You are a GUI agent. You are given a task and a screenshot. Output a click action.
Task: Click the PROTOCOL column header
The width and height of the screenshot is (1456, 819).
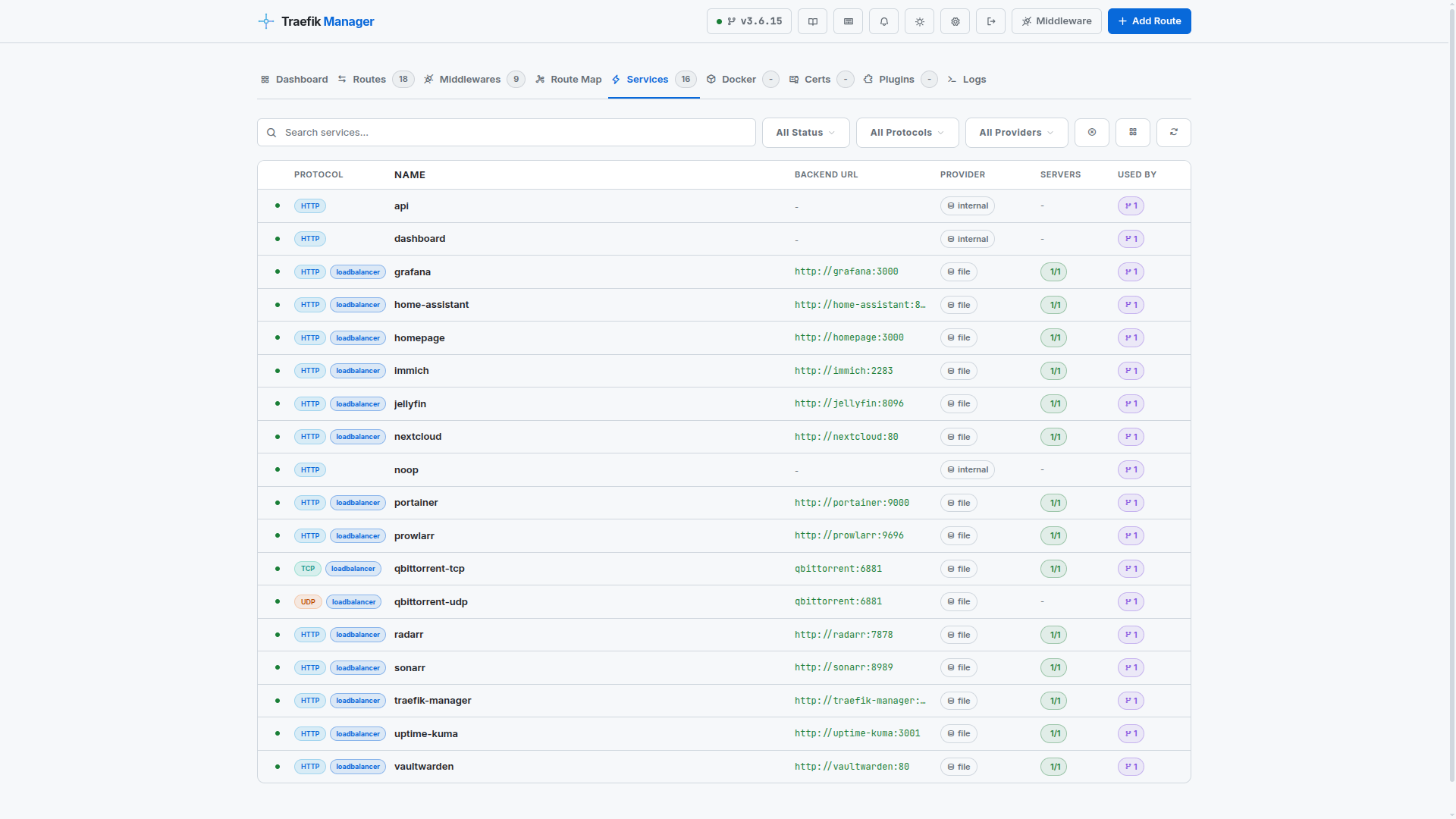pos(318,175)
